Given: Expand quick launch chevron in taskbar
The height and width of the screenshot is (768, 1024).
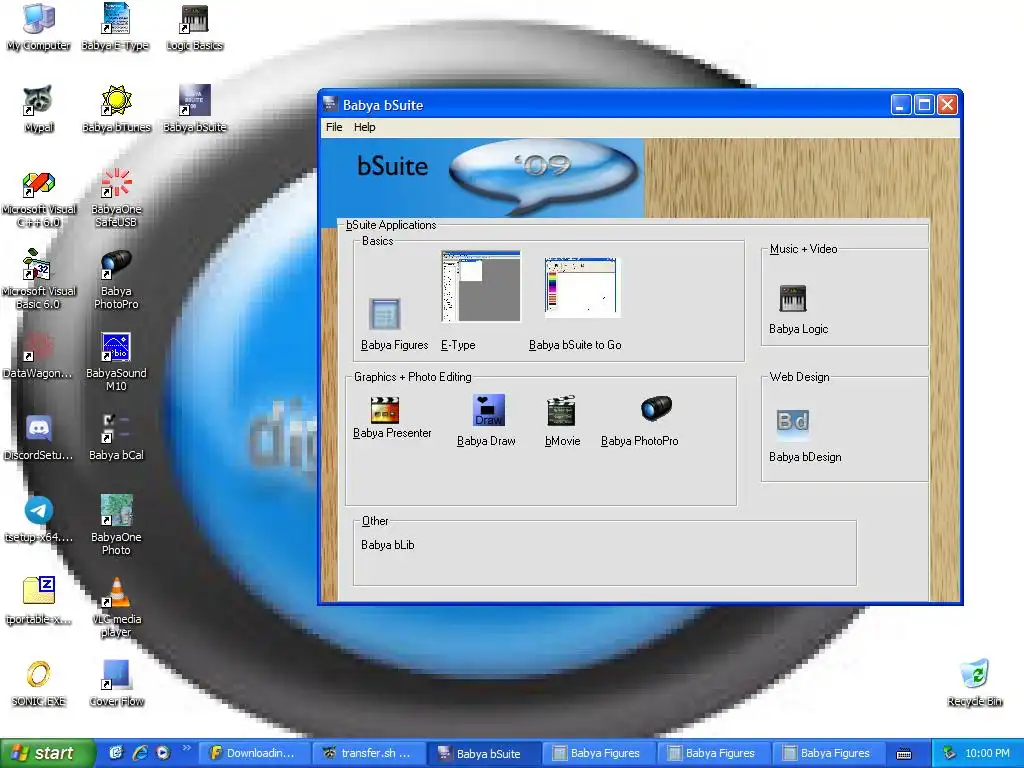Looking at the screenshot, I should coord(187,748).
